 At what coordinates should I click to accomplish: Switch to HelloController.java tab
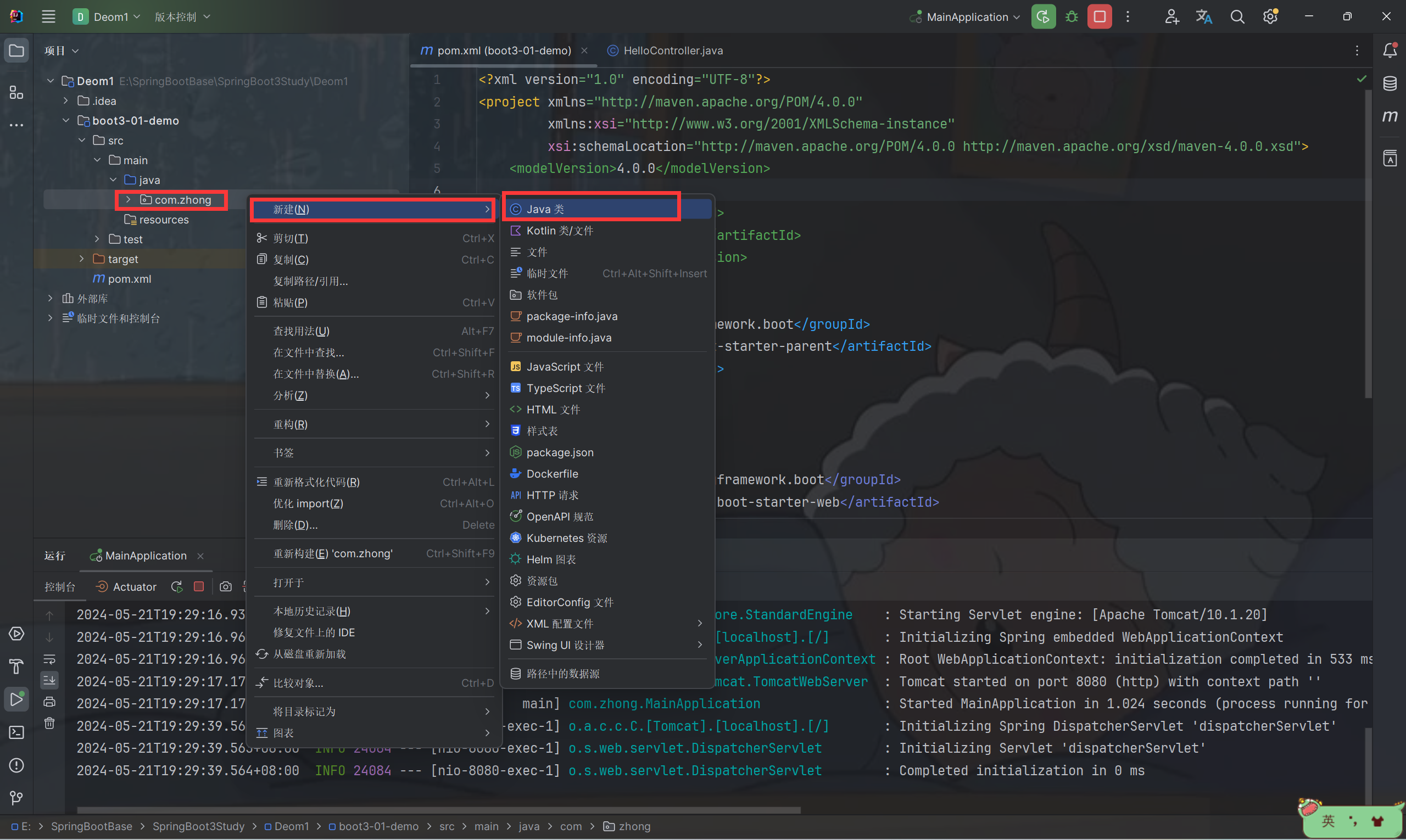665,51
